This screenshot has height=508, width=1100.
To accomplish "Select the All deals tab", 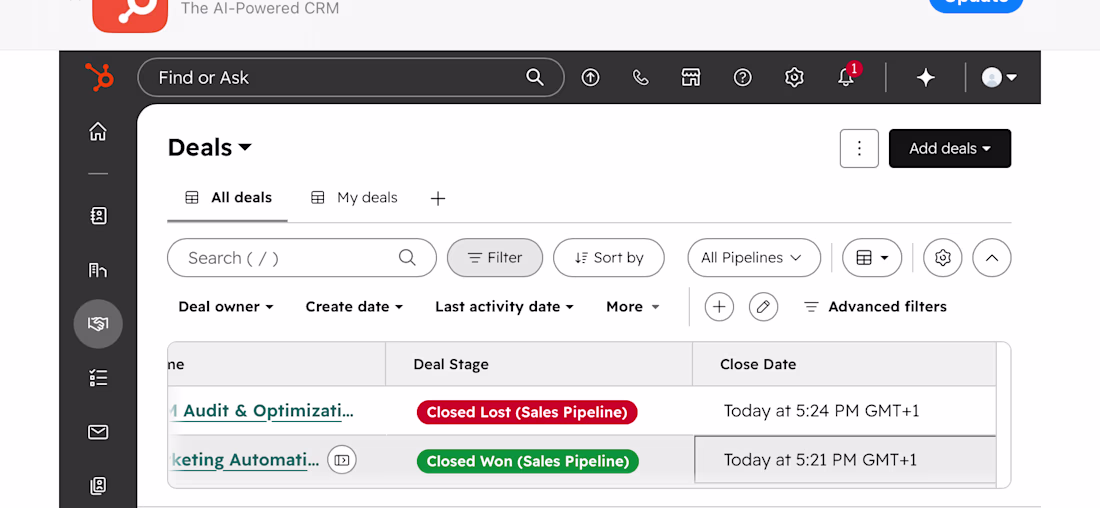I will point(228,198).
